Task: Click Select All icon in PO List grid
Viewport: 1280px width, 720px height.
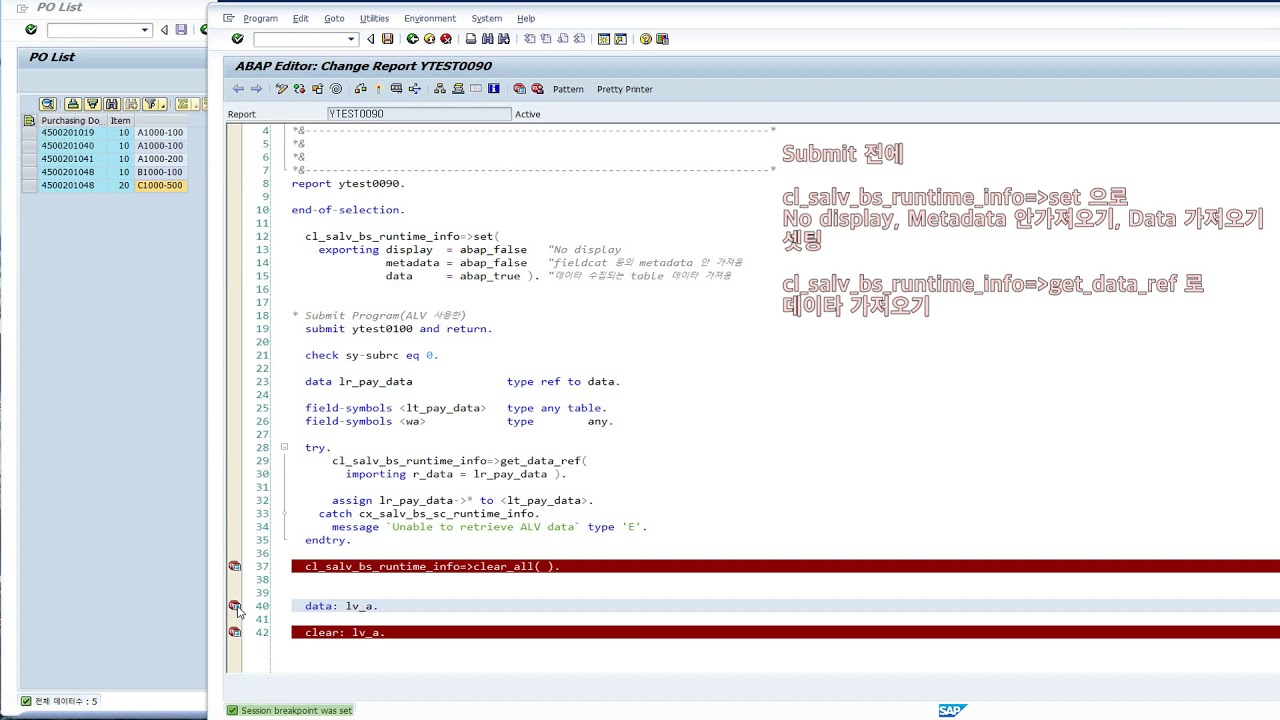Action: tap(29, 120)
